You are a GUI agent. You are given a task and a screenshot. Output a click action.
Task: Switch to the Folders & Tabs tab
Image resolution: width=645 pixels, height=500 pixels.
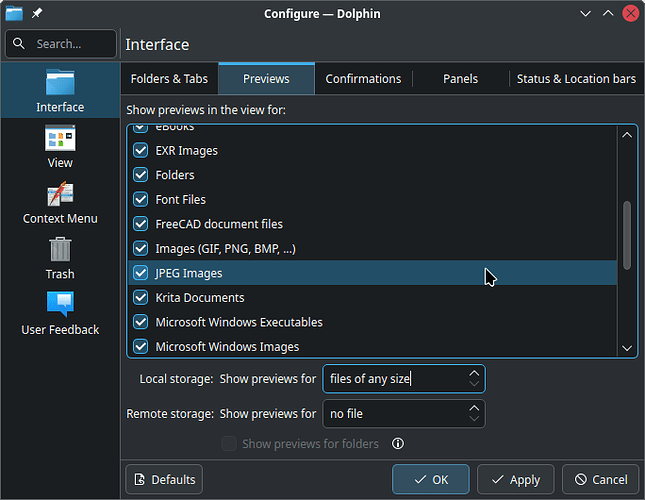[x=169, y=79]
